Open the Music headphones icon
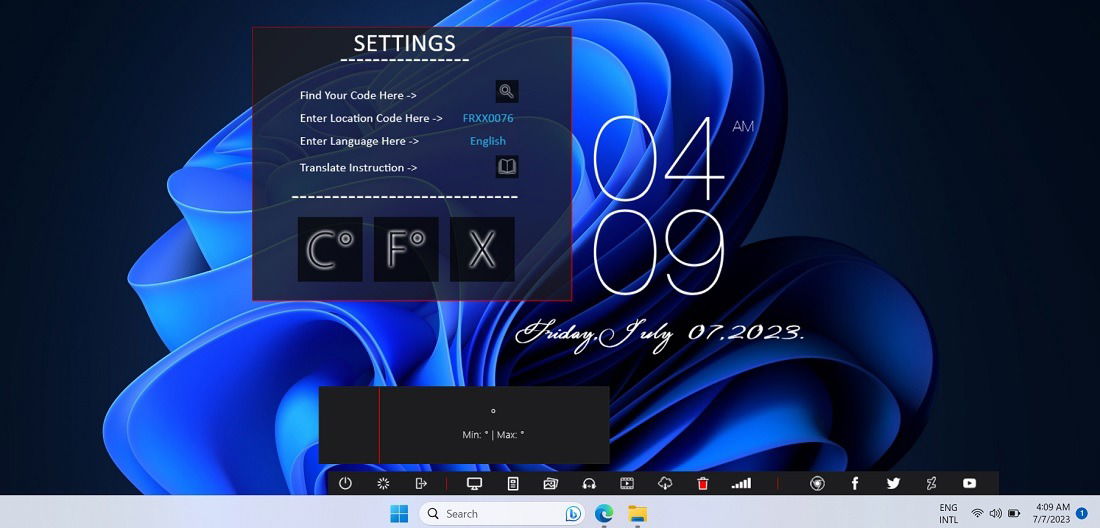The width and height of the screenshot is (1100, 528). point(589,483)
